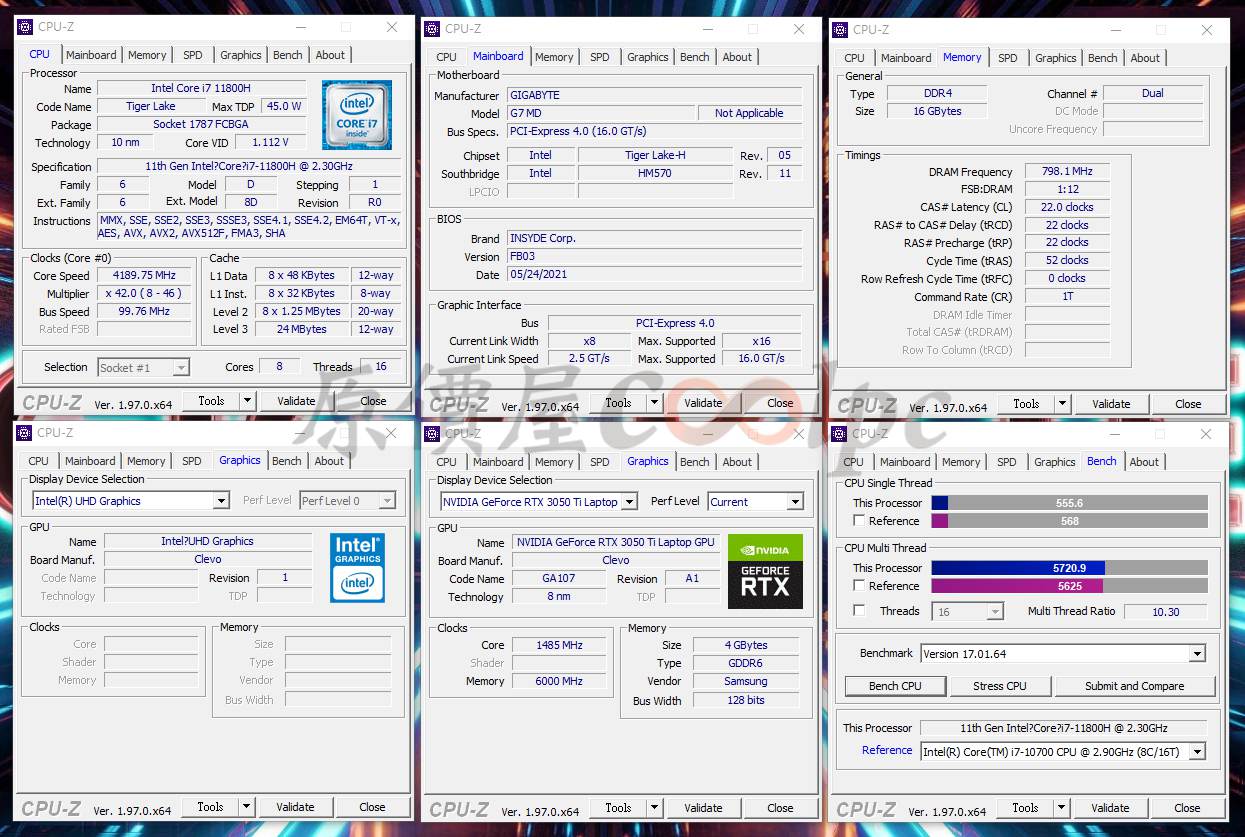Open the Graphics tab in the CPU window
The width and height of the screenshot is (1245, 837).
pos(241,55)
